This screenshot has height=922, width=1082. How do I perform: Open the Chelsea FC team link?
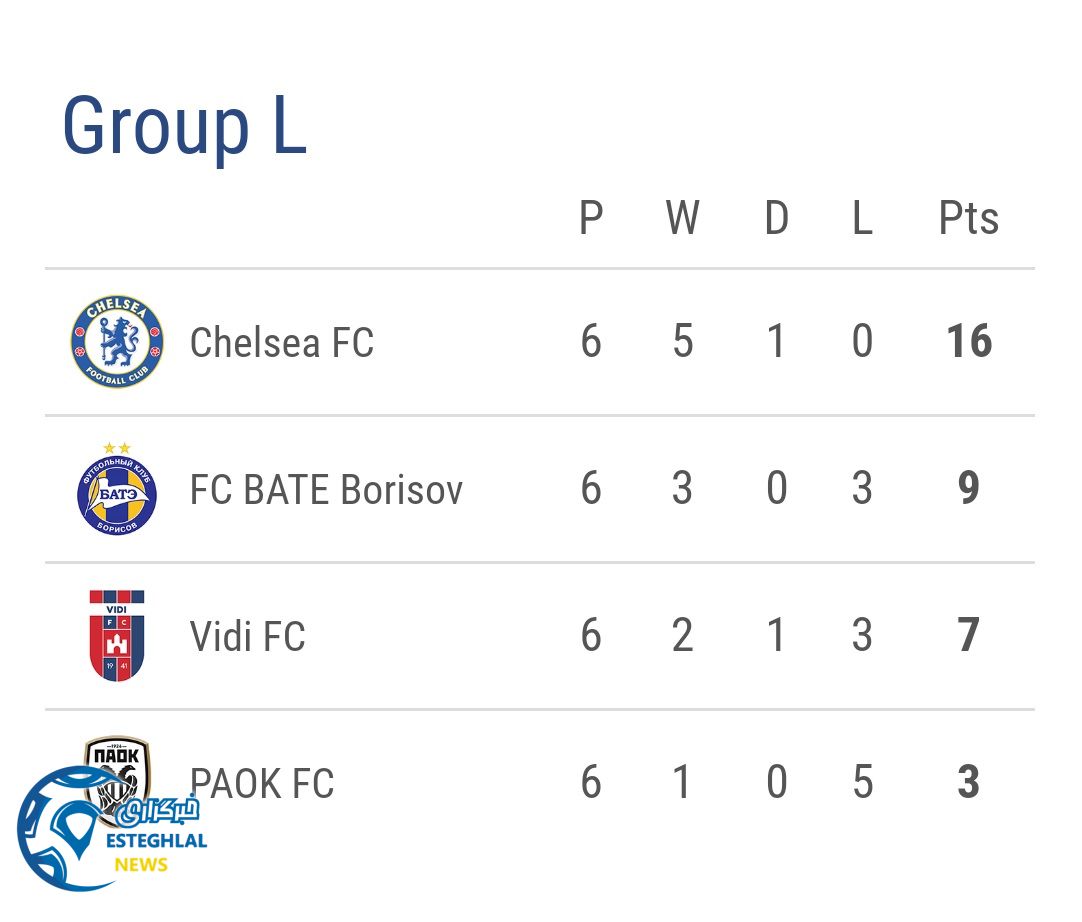point(282,343)
